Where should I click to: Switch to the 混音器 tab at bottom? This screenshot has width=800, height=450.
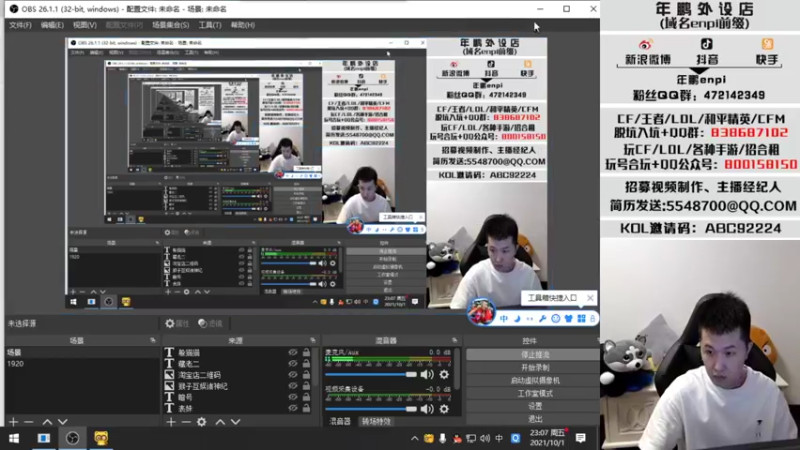coord(340,421)
